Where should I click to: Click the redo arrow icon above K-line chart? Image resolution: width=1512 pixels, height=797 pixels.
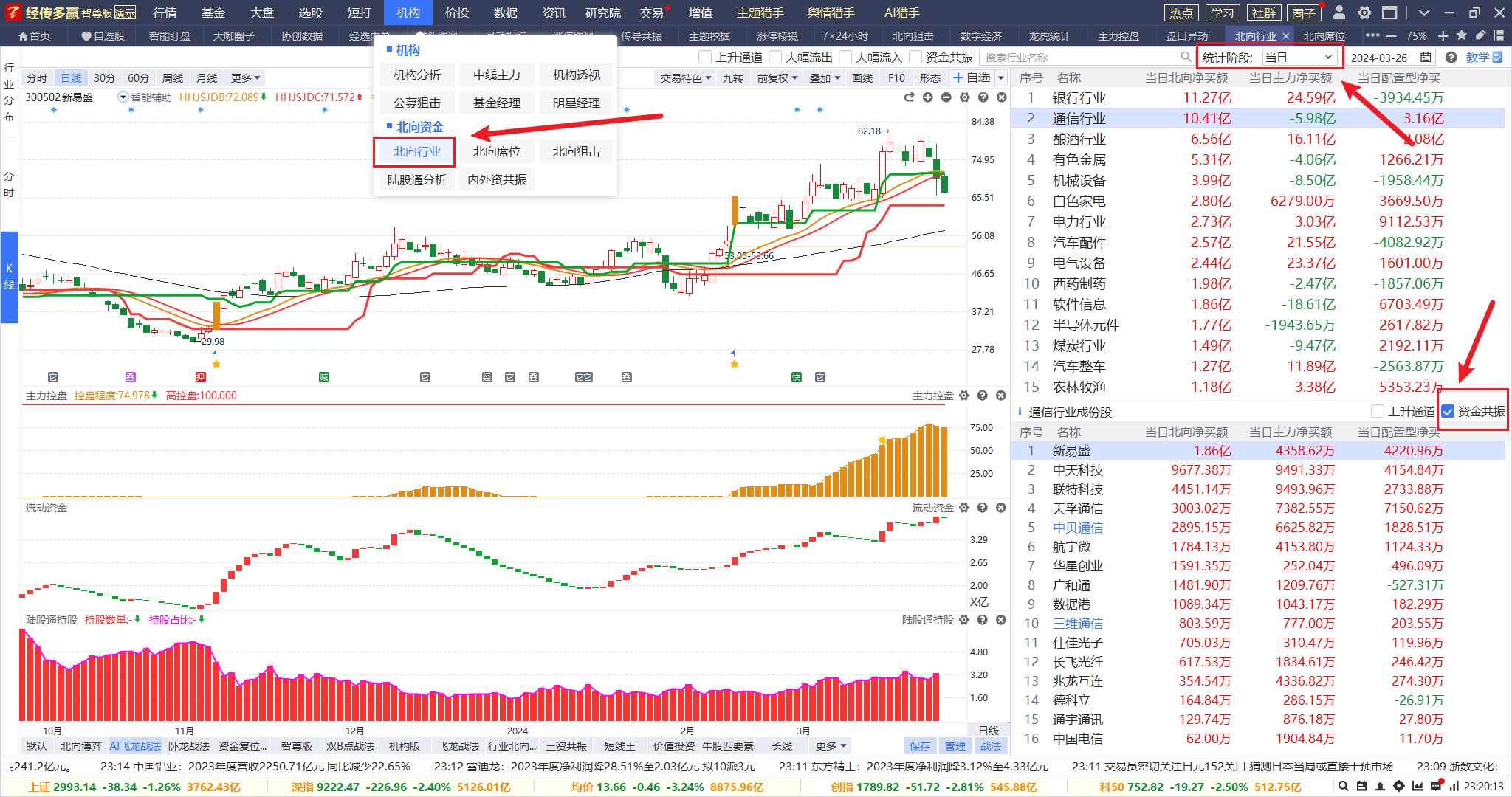909,97
